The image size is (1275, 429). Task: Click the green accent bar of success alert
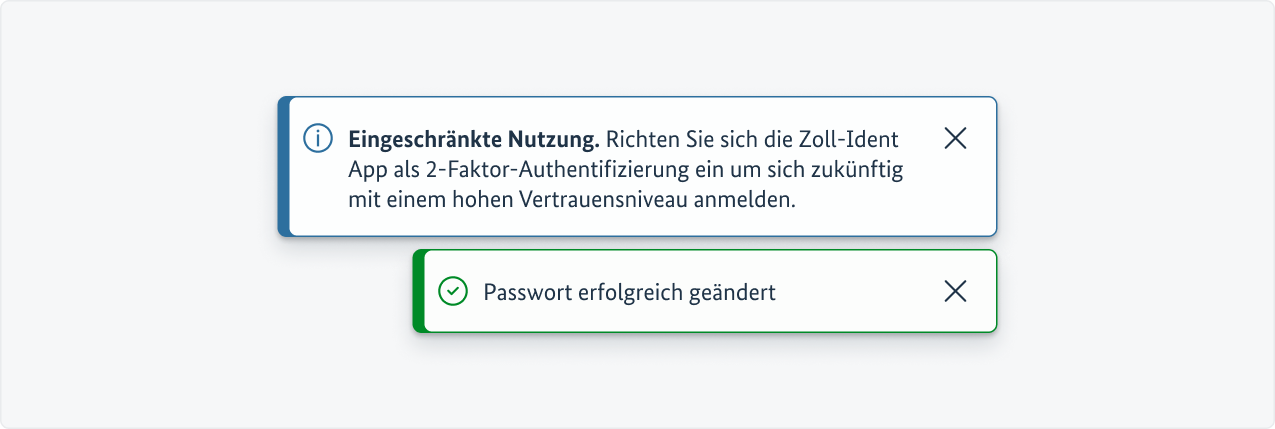point(419,291)
